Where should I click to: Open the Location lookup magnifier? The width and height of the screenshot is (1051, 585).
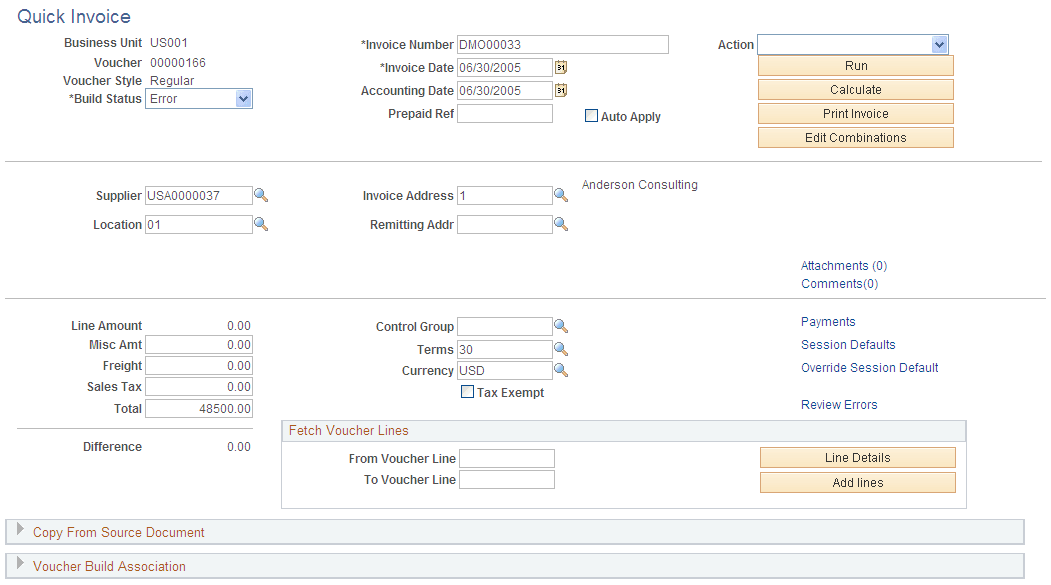(x=262, y=224)
